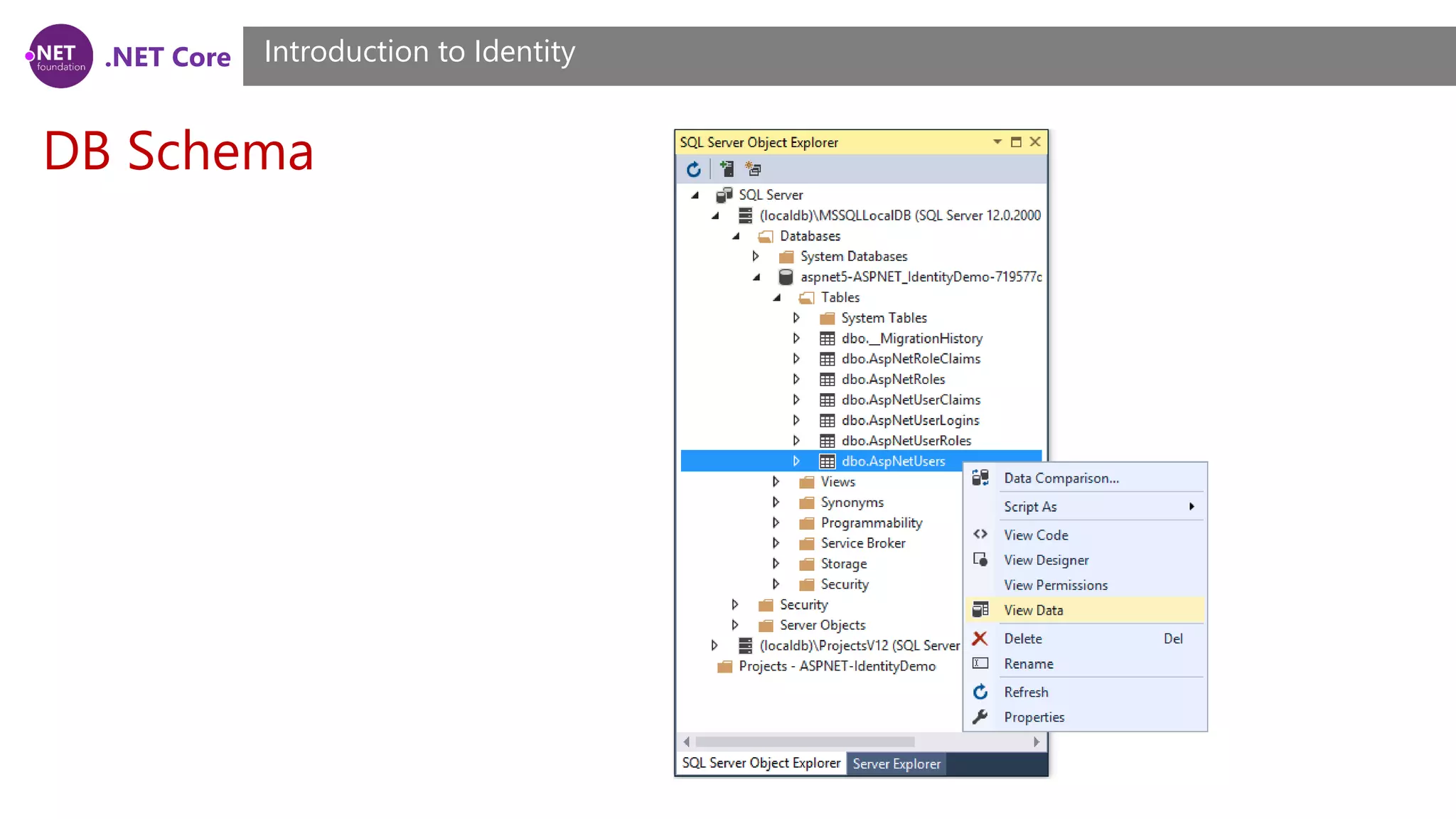Expand dbo.AspNetRoleClaims table node
Image resolution: width=1456 pixels, height=819 pixels.
[x=796, y=359]
